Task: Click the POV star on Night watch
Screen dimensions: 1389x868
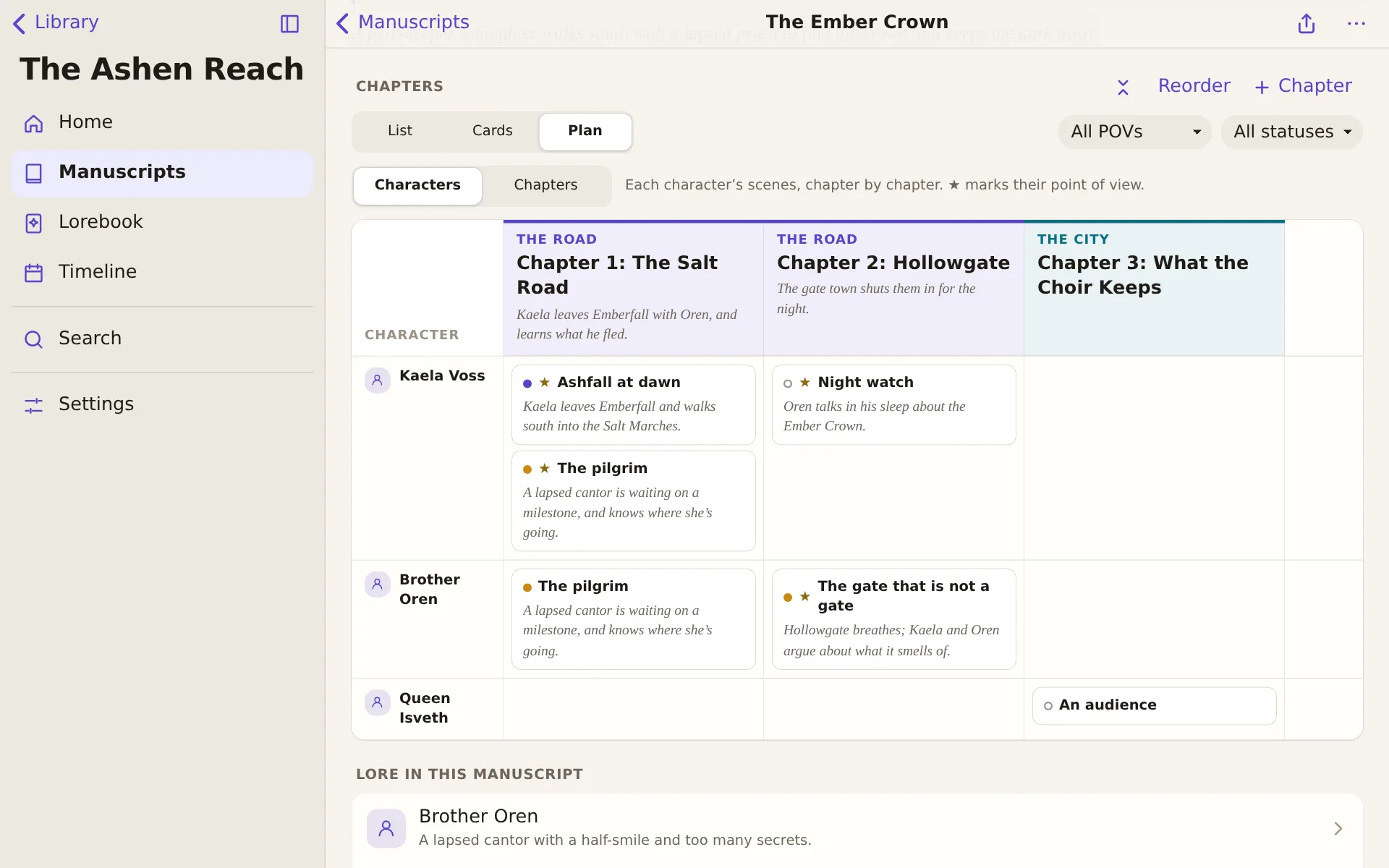Action: click(x=804, y=382)
